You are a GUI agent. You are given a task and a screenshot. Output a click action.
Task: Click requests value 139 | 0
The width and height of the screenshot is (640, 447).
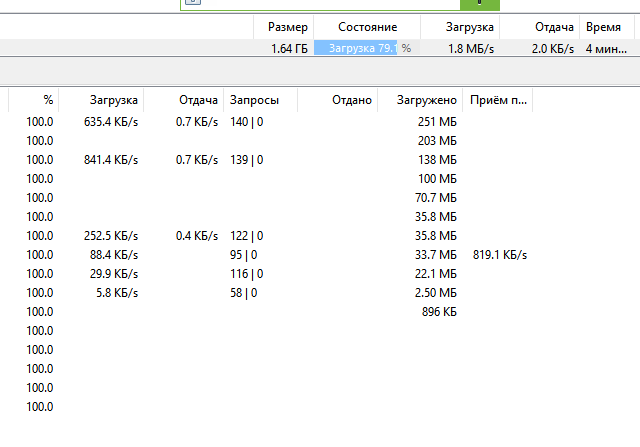(x=247, y=160)
